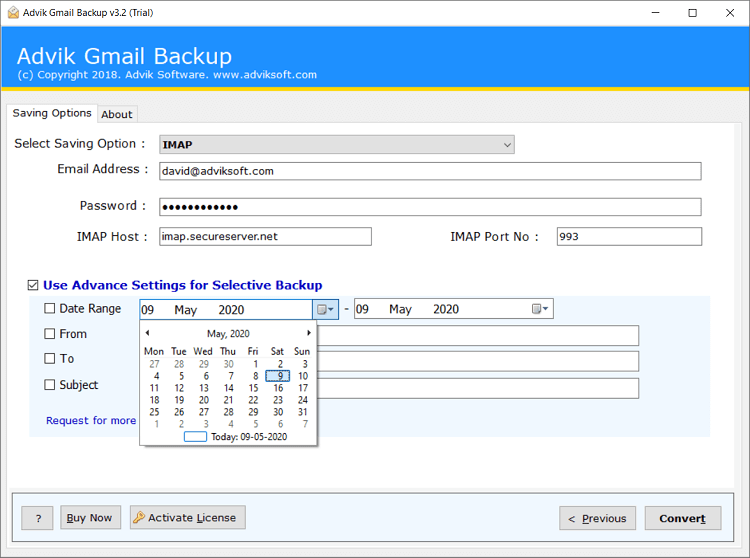750x558 pixels.
Task: Open the start date calendar picker icon
Action: [325, 310]
